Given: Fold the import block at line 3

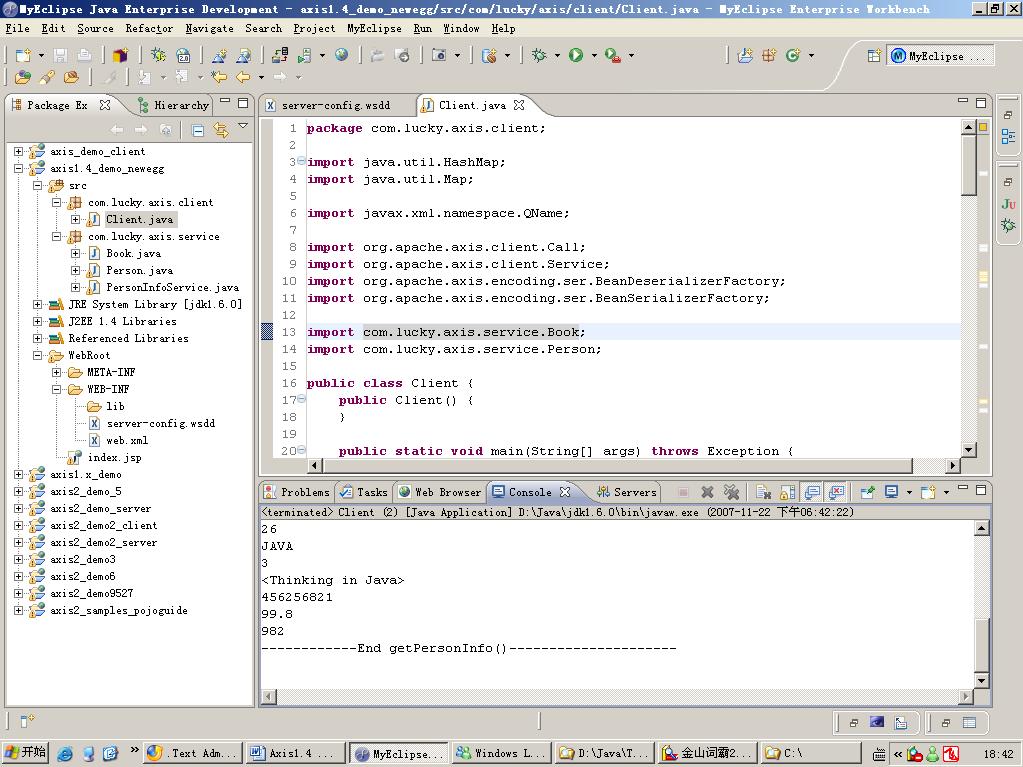Looking at the screenshot, I should click(301, 161).
